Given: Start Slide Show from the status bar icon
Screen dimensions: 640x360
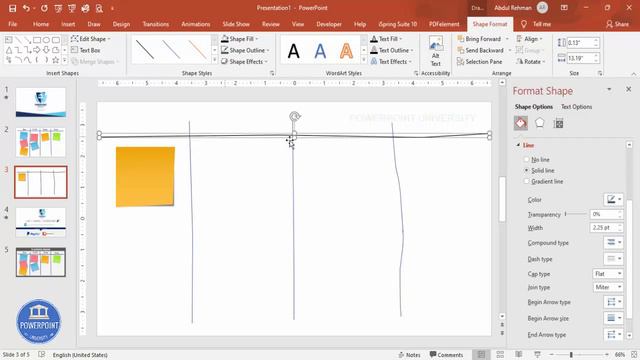Looking at the screenshot, I should (537, 354).
